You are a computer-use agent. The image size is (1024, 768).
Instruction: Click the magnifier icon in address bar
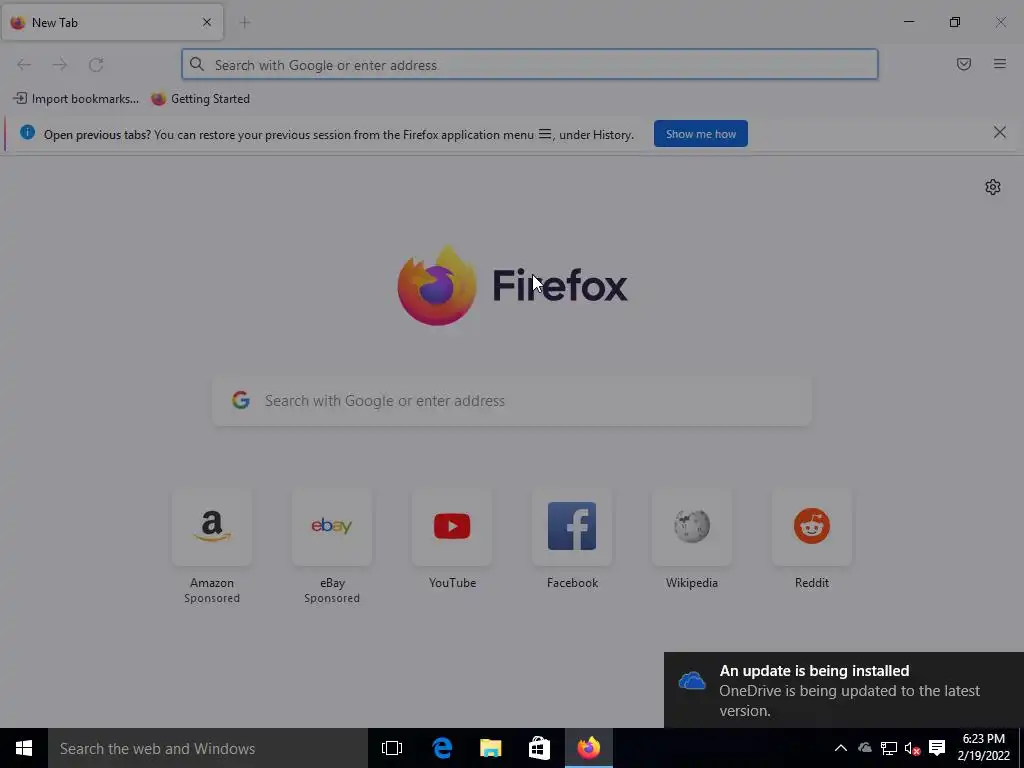[197, 64]
